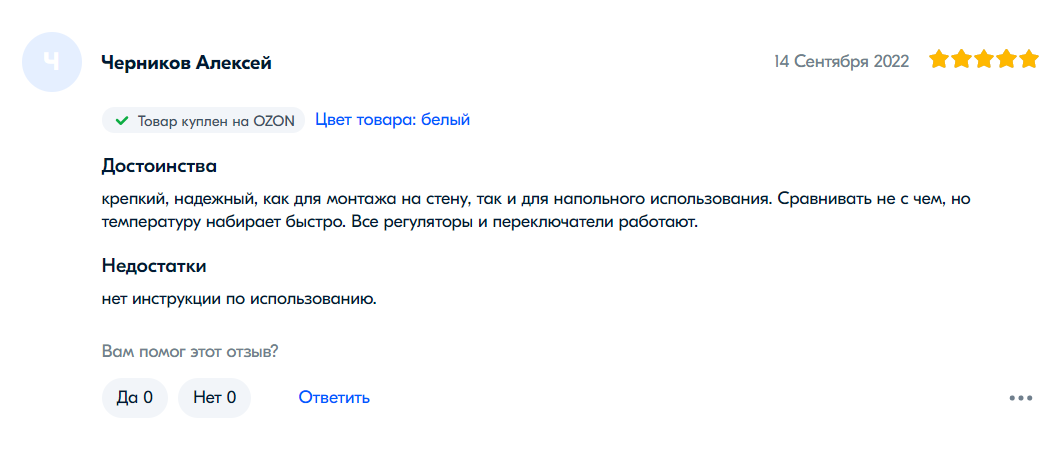The height and width of the screenshot is (465, 1061).
Task: Click the "Ответить" reply link
Action: click(x=334, y=398)
